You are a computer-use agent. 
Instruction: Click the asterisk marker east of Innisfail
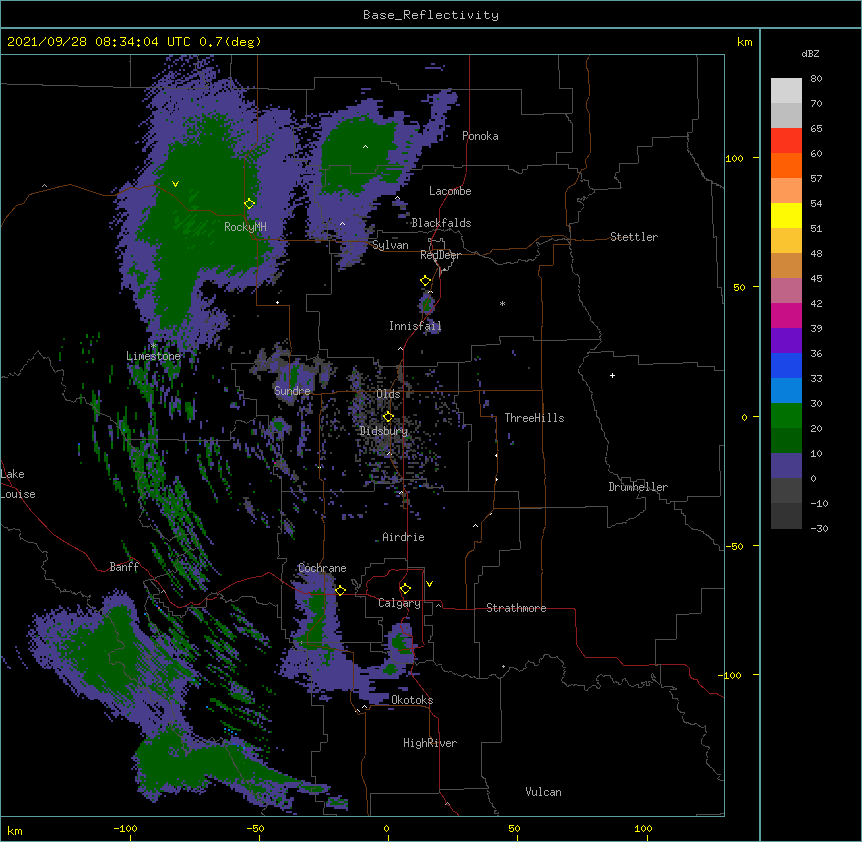502,303
